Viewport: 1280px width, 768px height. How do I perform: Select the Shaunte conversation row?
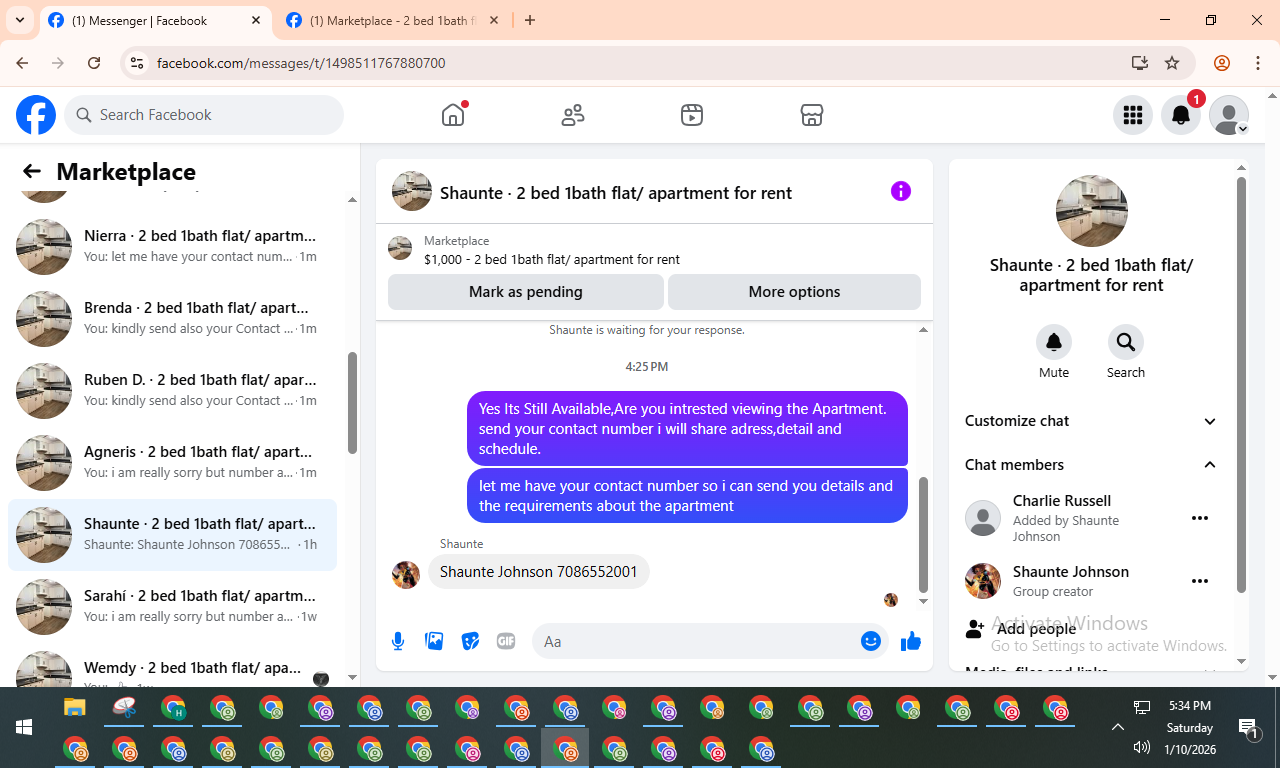coord(172,534)
